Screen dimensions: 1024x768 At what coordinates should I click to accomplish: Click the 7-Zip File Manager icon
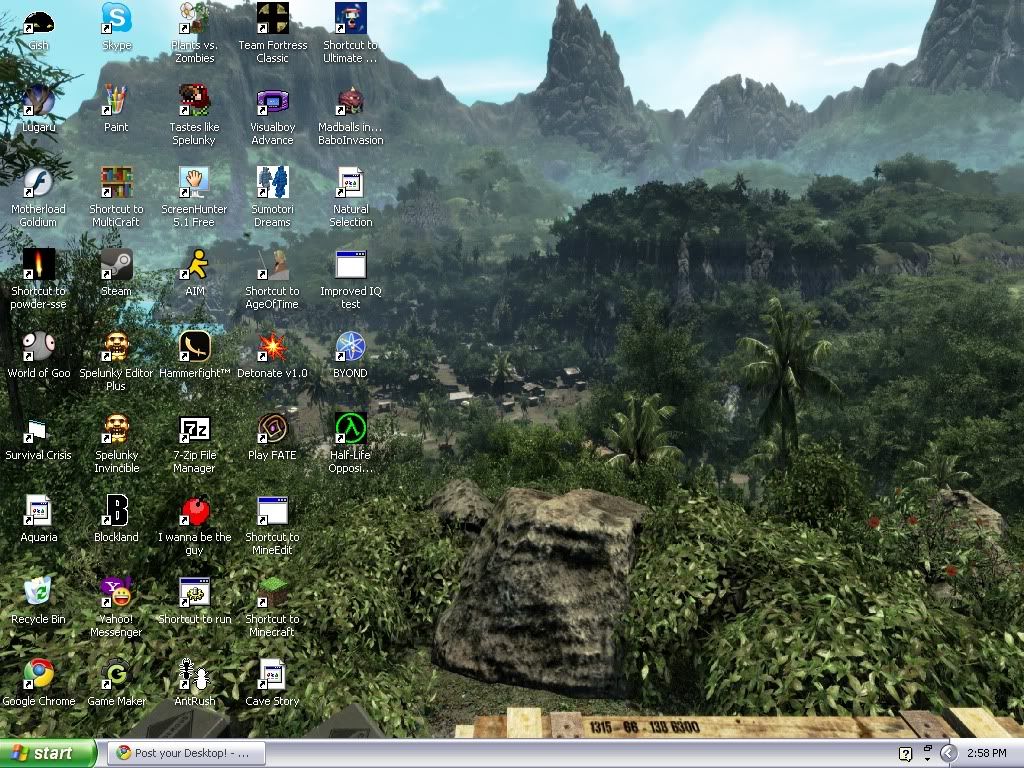(195, 429)
